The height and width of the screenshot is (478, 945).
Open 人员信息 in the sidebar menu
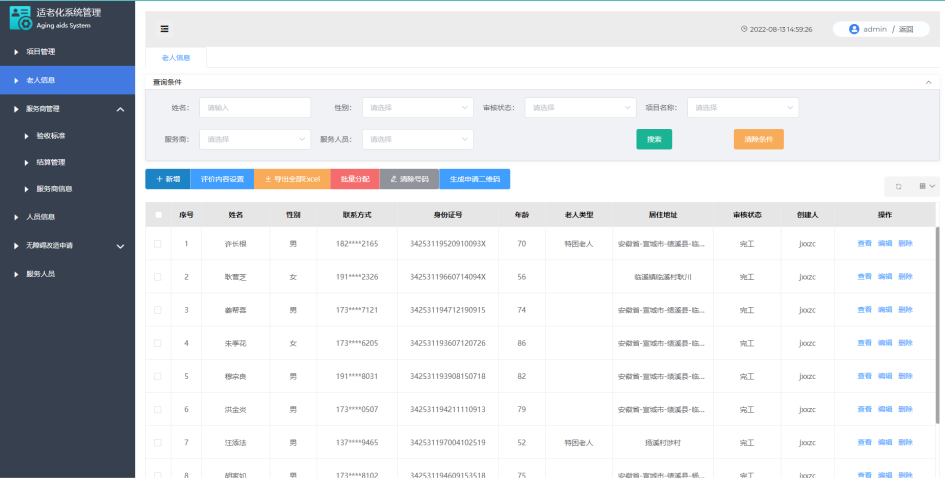click(x=41, y=216)
